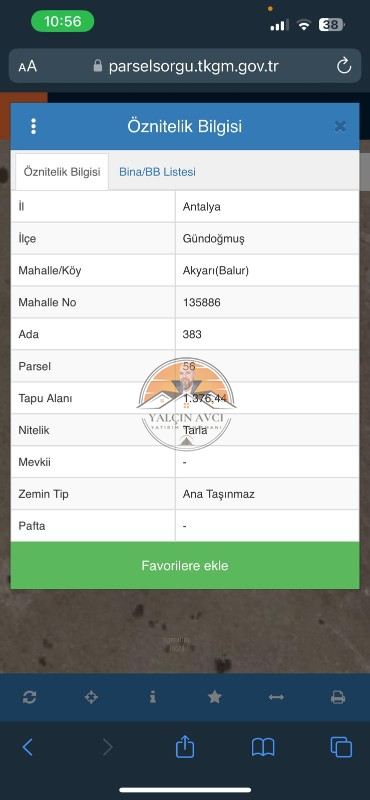Tap the green 10:56 time pill
The width and height of the screenshot is (370, 800).
(63, 21)
